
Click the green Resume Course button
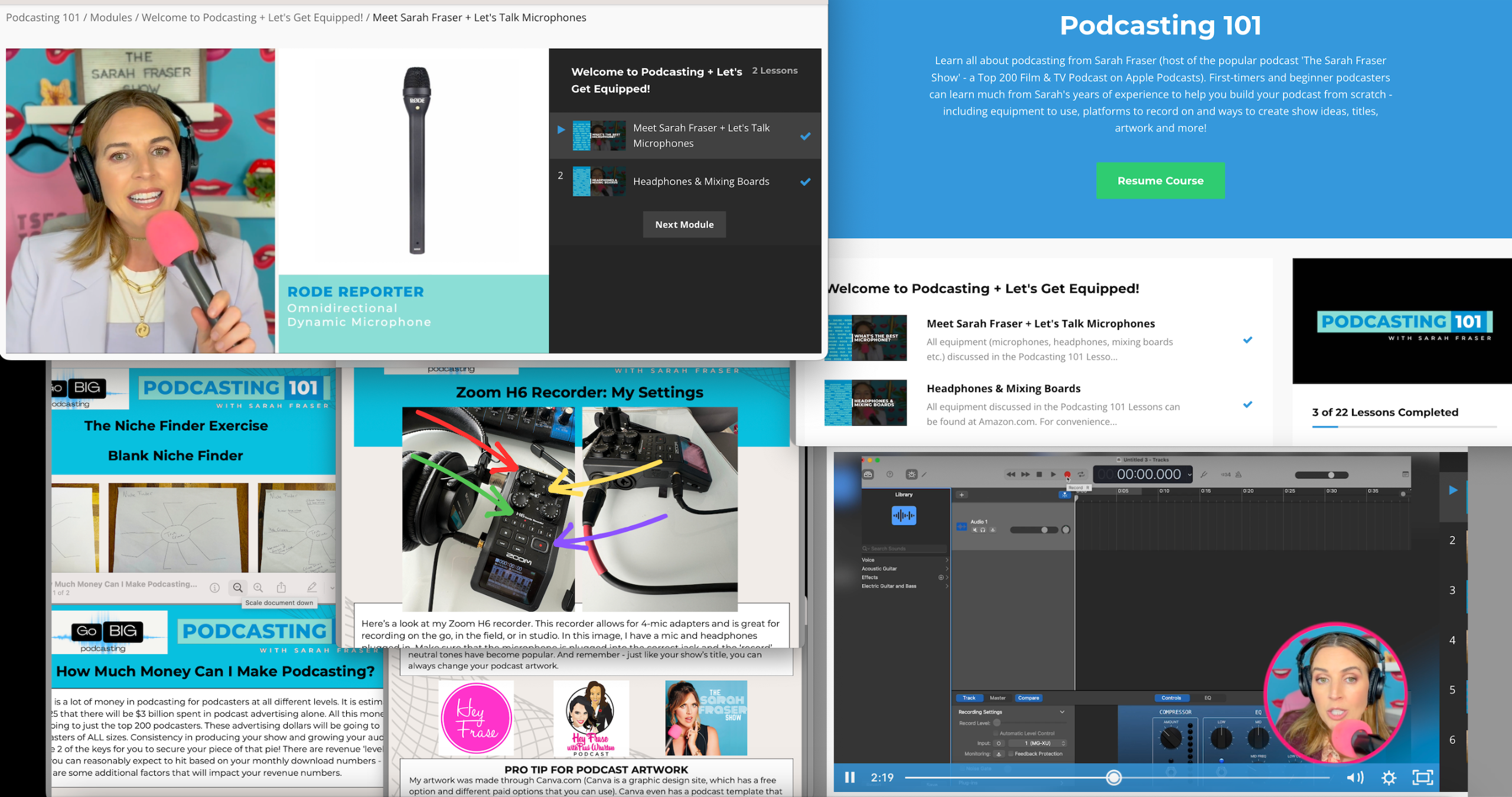click(x=1160, y=181)
